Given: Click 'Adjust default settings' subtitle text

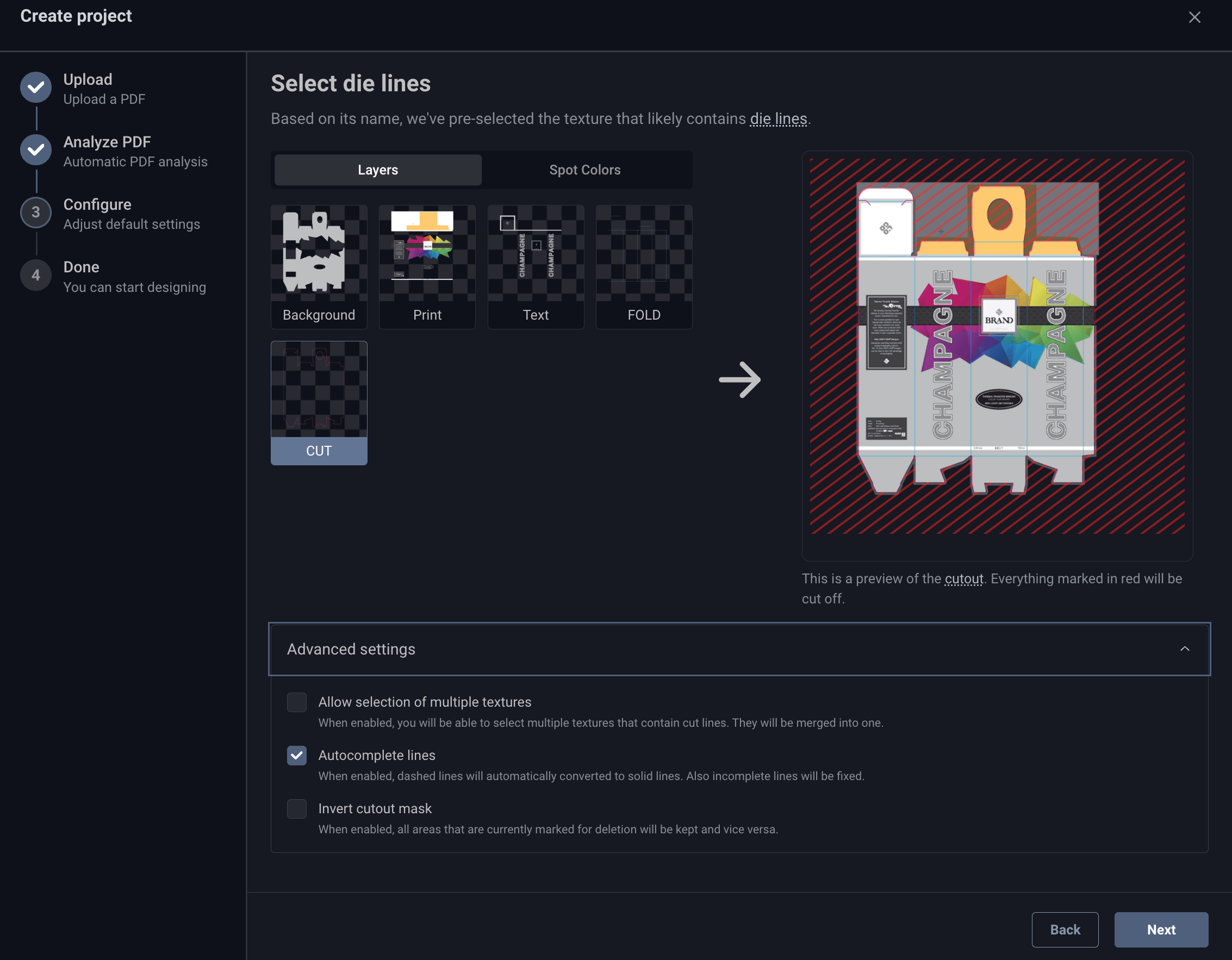Looking at the screenshot, I should point(132,225).
